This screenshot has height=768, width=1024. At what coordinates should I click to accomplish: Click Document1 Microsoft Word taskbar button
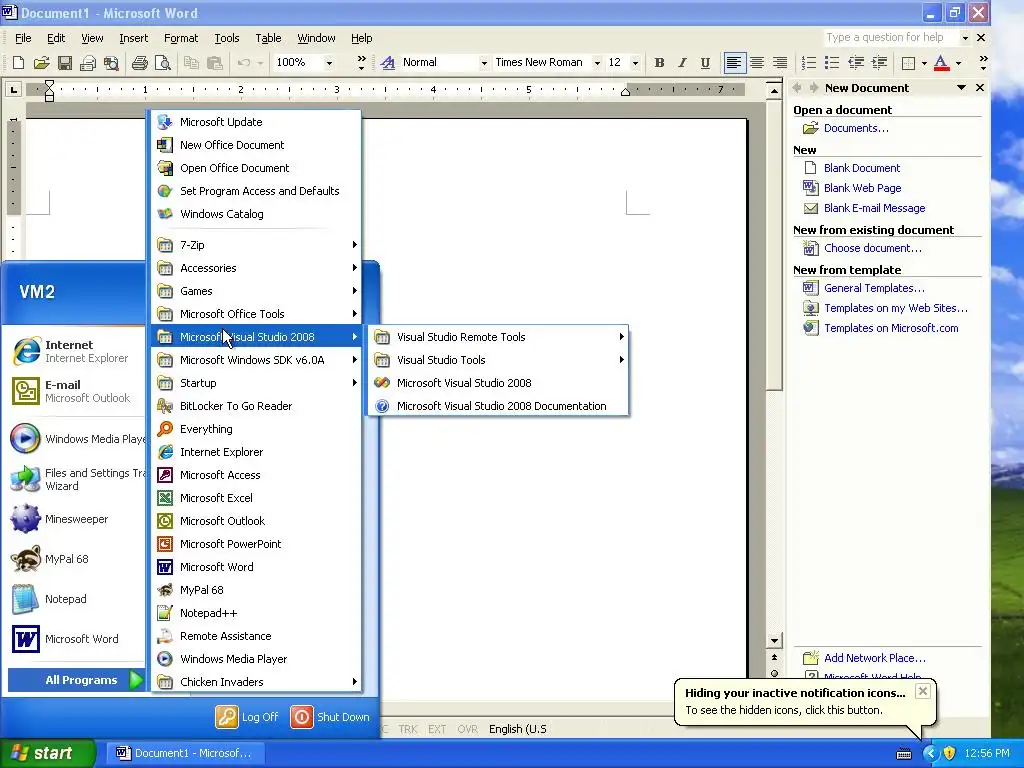tap(184, 753)
